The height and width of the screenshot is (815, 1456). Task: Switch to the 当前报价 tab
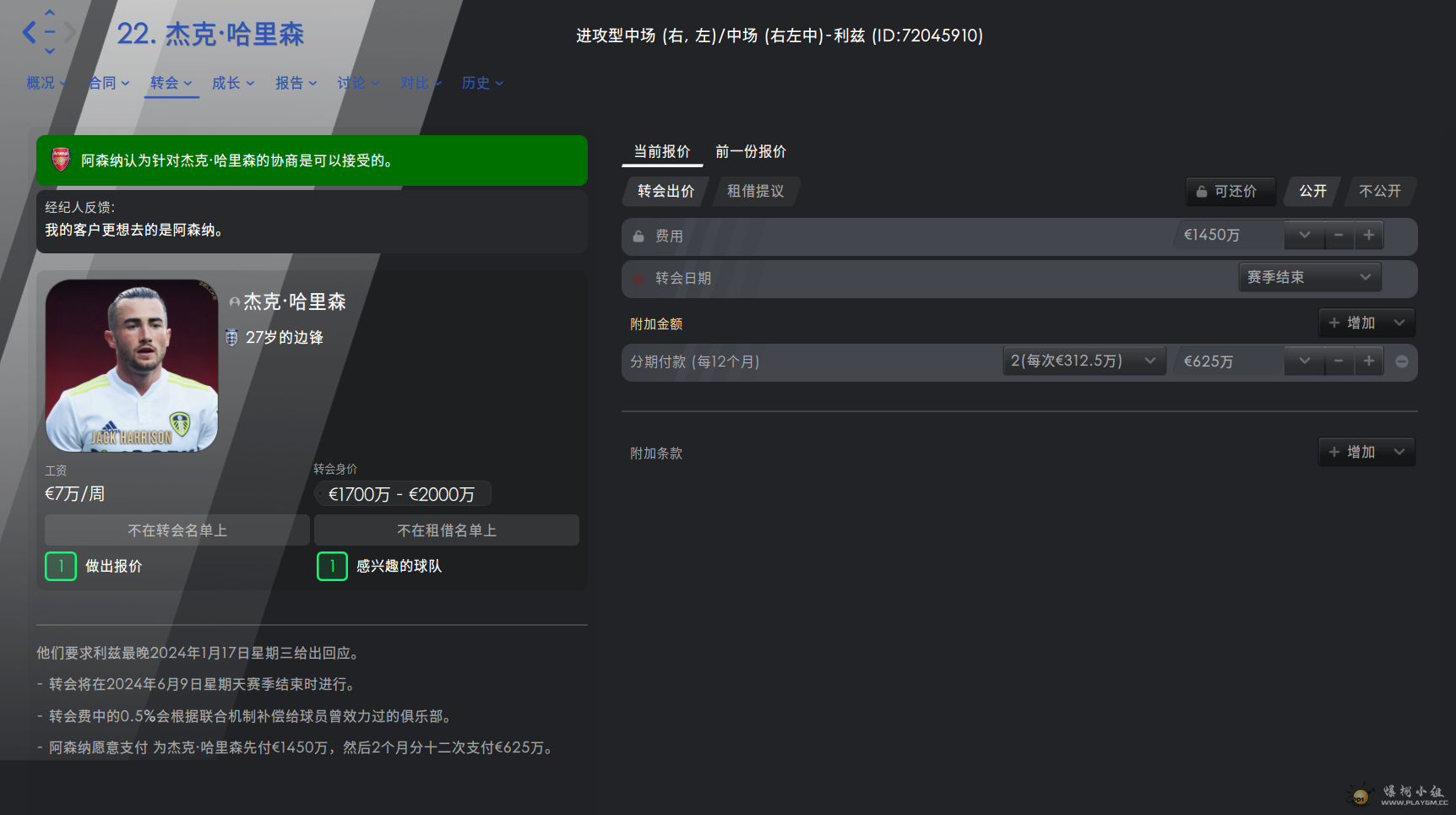click(x=662, y=152)
